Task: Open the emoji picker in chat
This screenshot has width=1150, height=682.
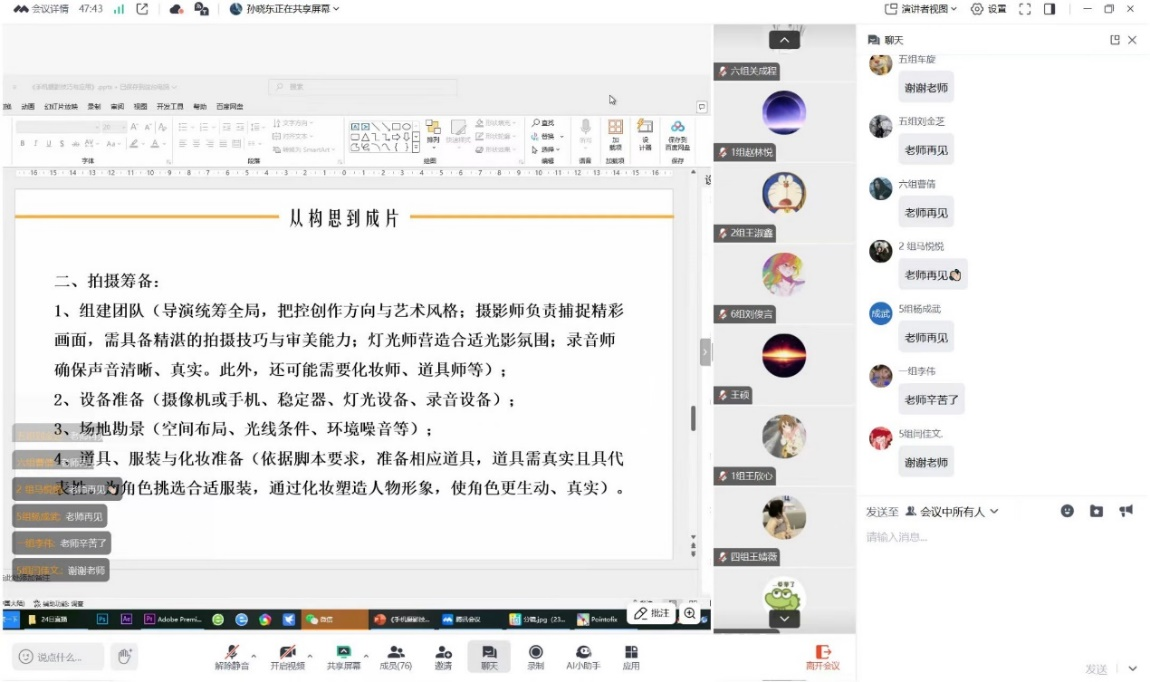Action: coord(1067,511)
